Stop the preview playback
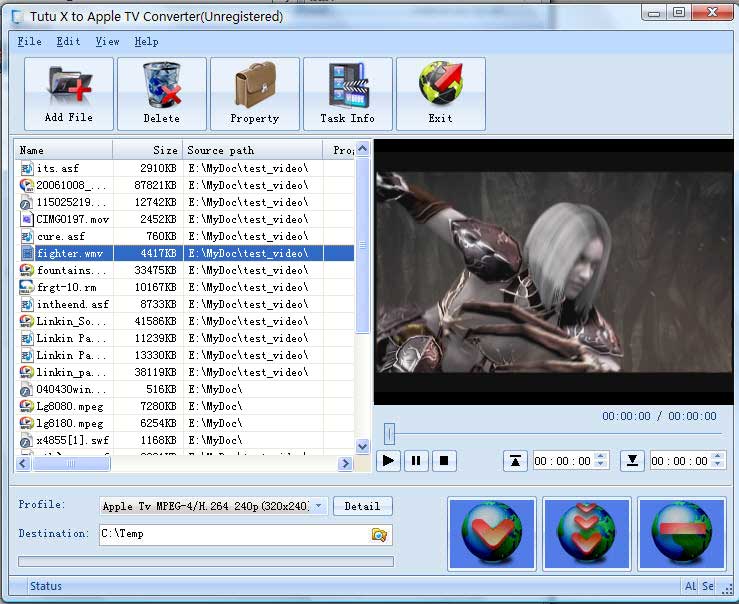The width and height of the screenshot is (739, 604). click(444, 460)
